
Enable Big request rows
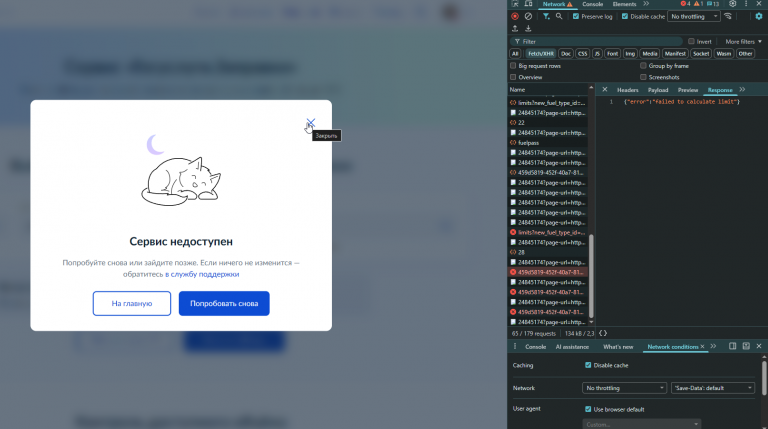513,66
